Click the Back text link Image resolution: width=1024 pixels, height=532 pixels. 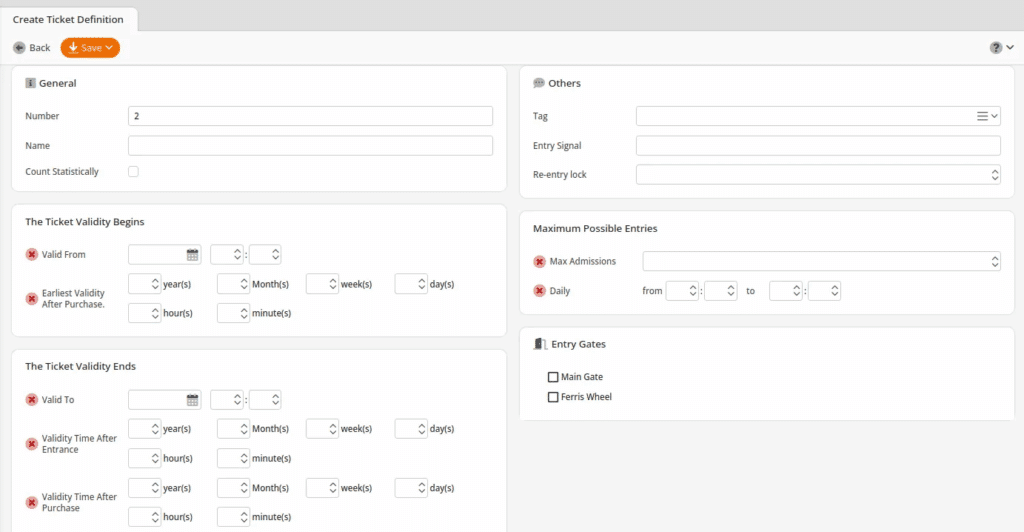click(x=40, y=48)
